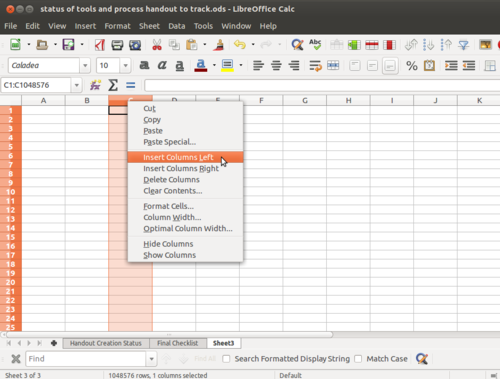Expand the font size dropdown
Screen dimensions: 500x379
click(x=125, y=66)
